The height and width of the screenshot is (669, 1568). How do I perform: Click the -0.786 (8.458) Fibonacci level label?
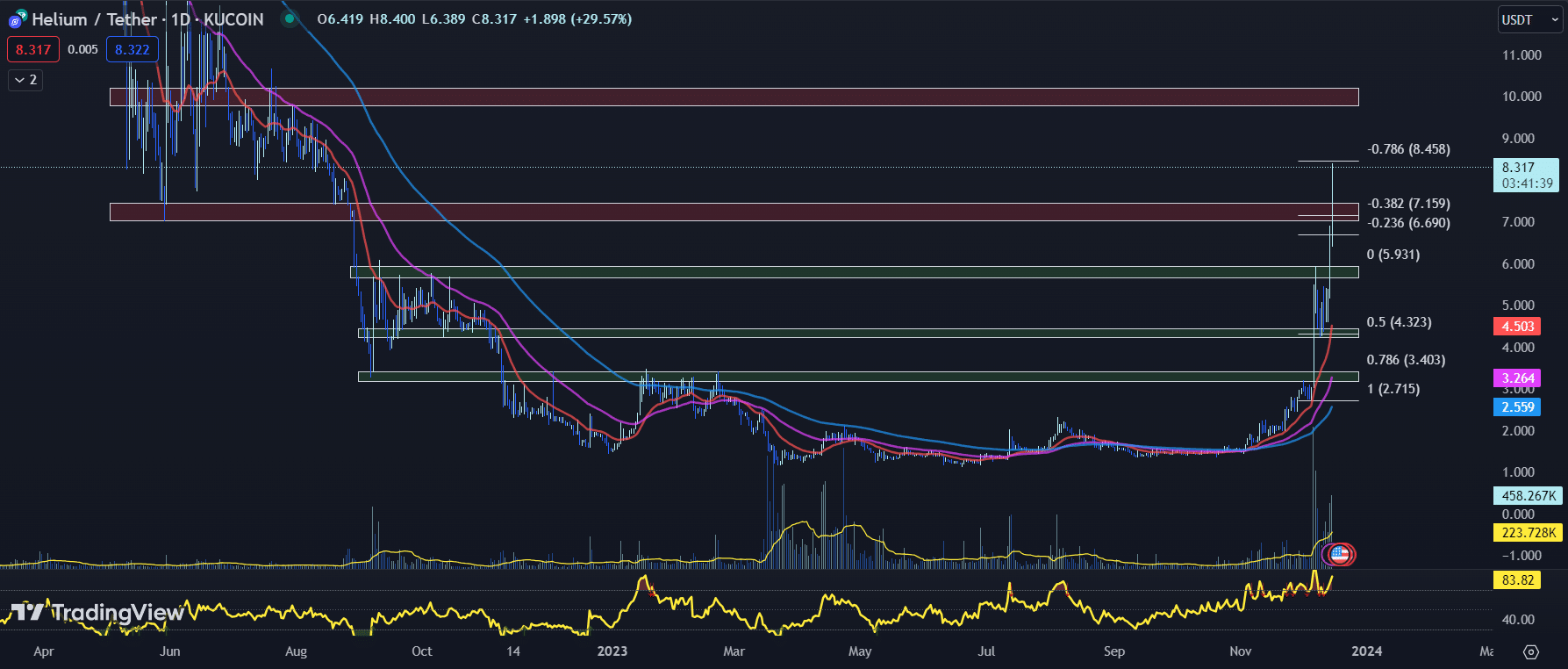point(1408,149)
